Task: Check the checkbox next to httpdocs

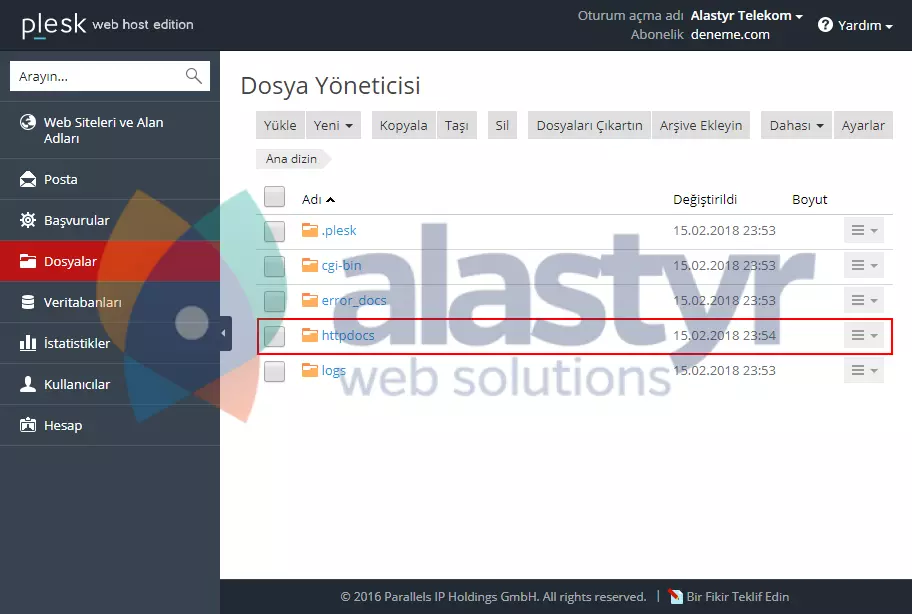Action: coord(274,336)
